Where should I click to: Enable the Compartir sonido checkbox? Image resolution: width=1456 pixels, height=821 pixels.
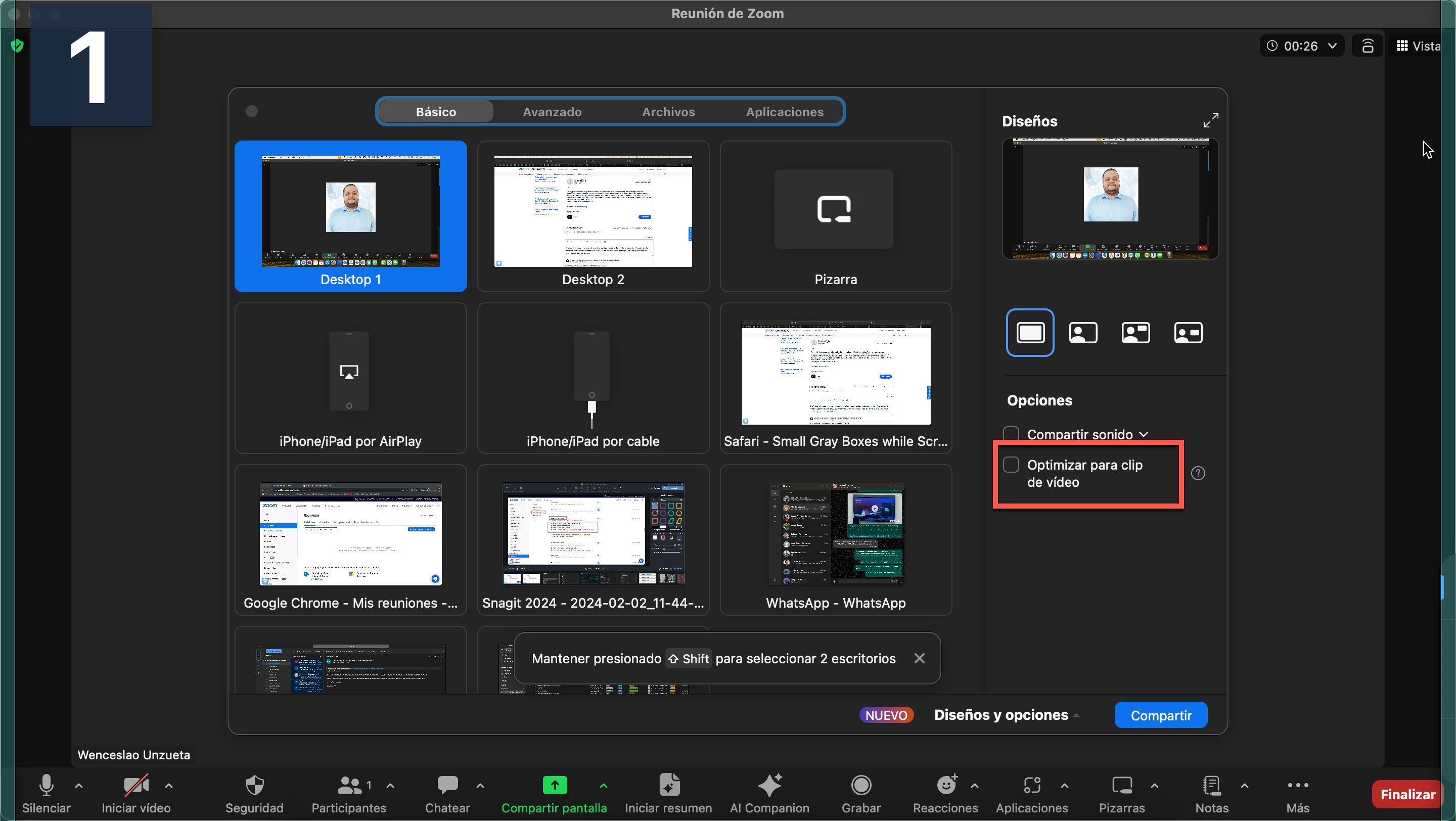pos(1011,434)
